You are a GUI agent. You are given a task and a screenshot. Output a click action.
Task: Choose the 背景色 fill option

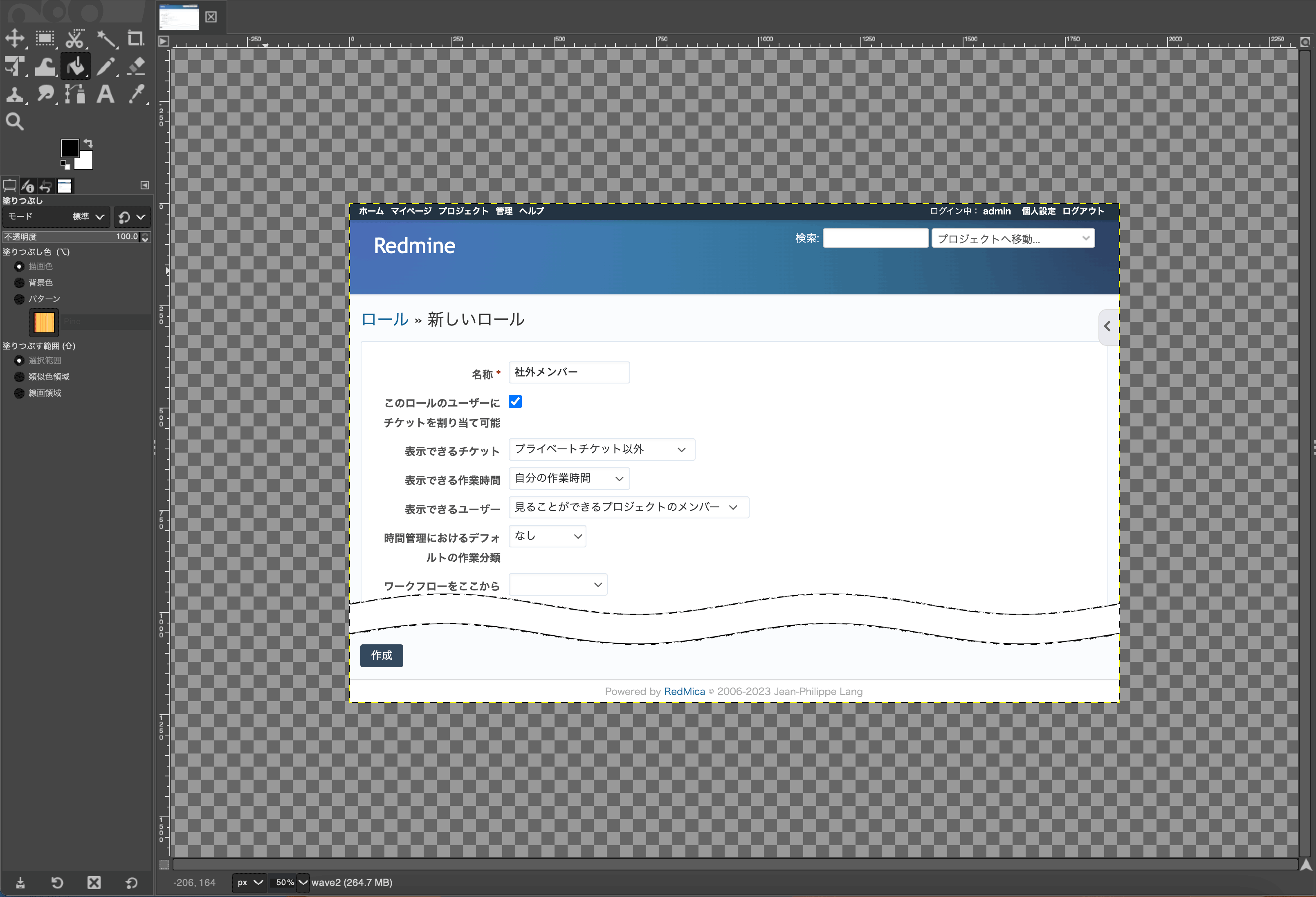point(19,283)
